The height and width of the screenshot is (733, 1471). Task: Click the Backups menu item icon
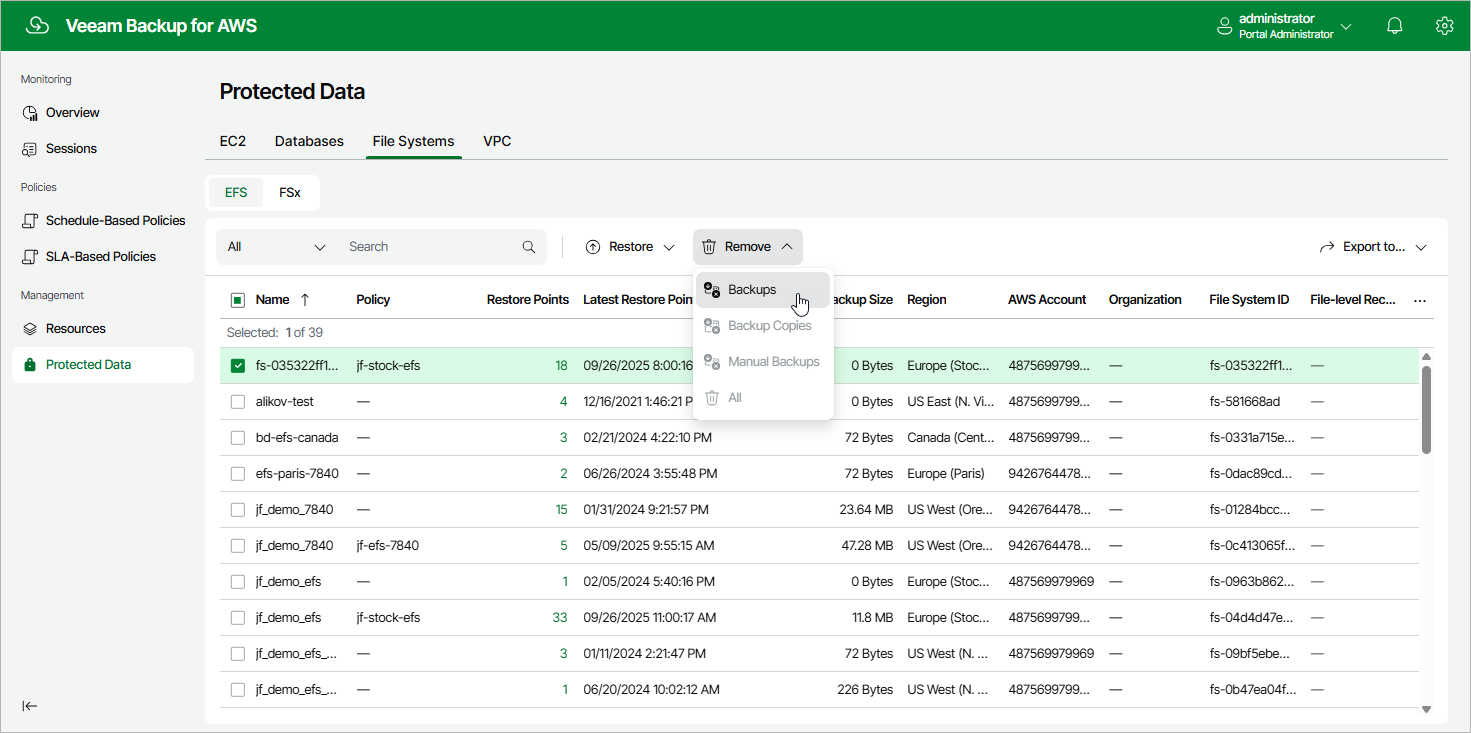pos(712,290)
